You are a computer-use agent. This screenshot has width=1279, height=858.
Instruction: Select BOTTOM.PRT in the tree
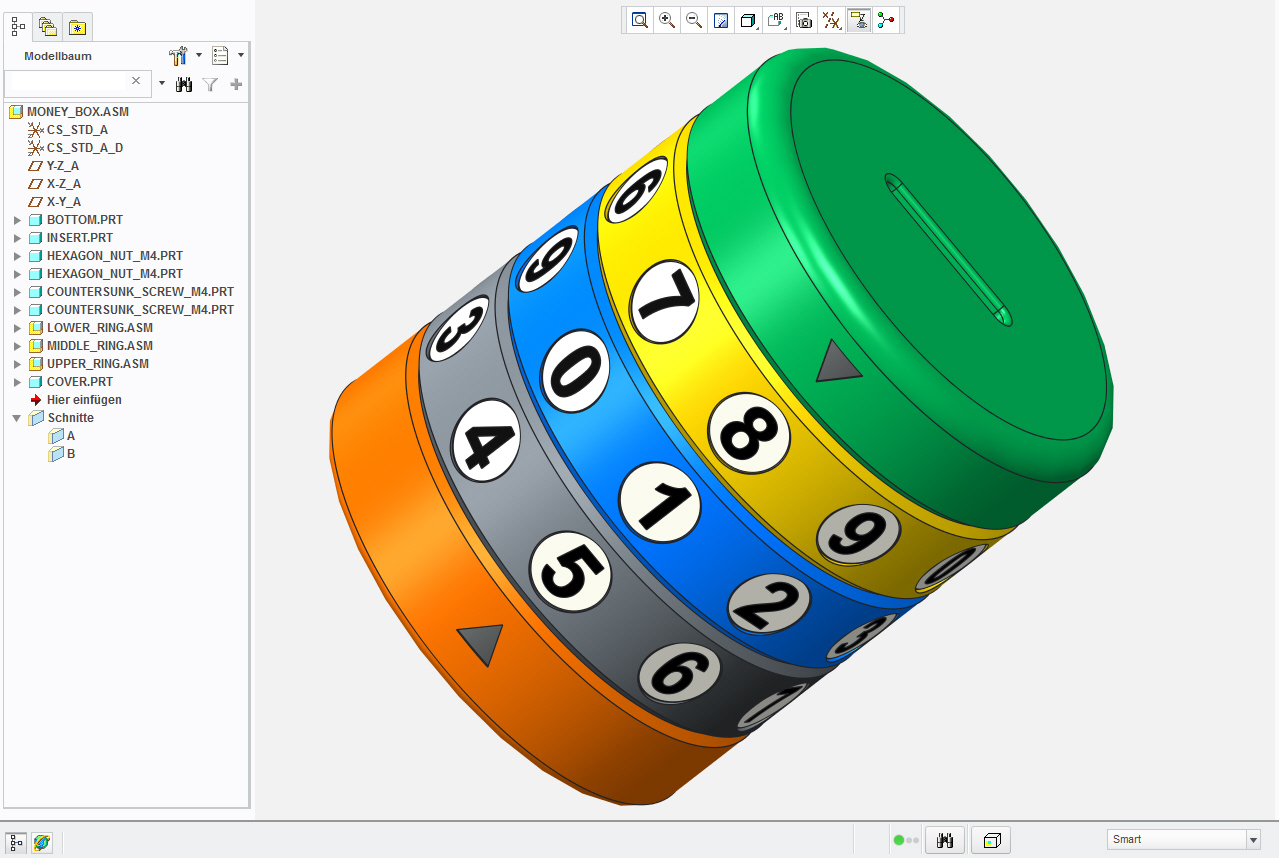pos(84,220)
